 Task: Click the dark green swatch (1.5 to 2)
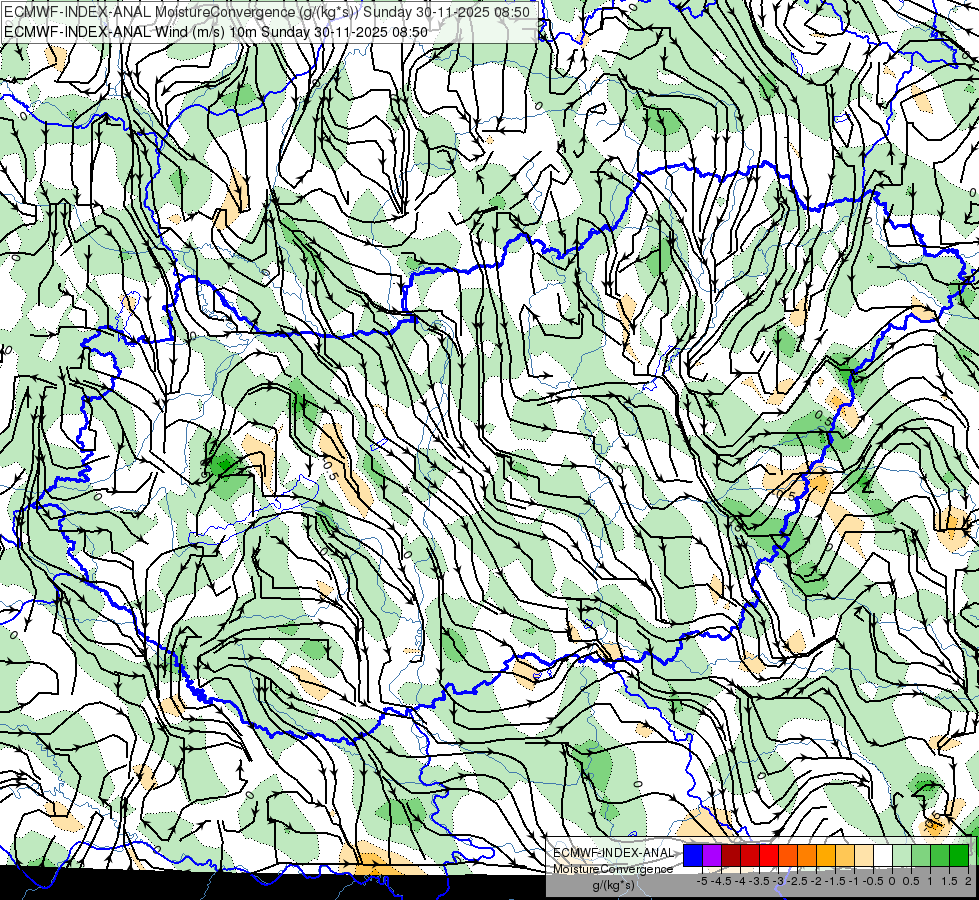(x=959, y=856)
